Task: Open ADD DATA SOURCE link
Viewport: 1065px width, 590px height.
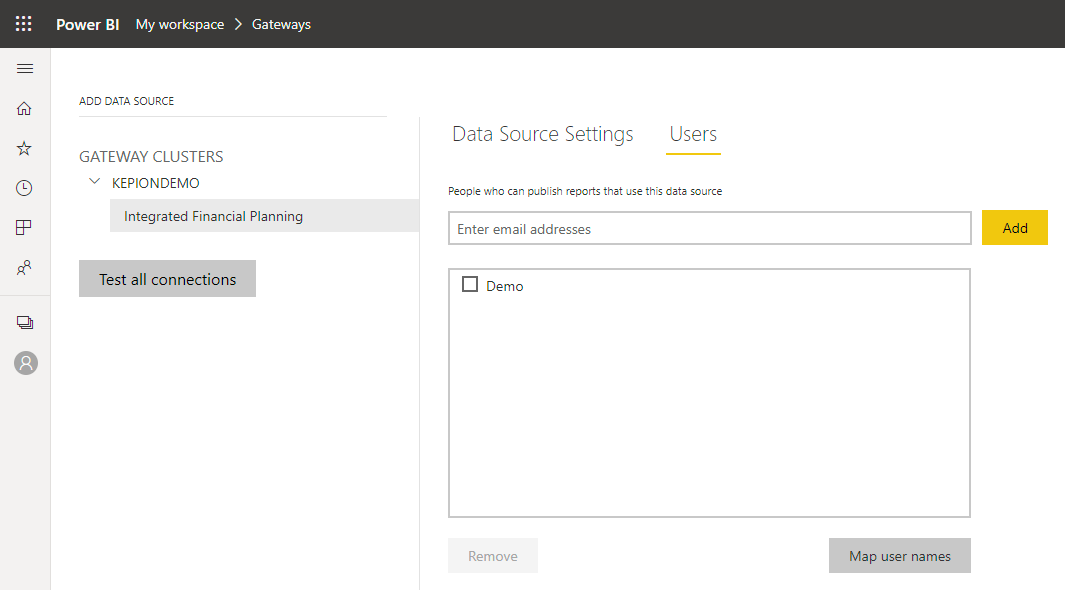Action: coord(126,101)
